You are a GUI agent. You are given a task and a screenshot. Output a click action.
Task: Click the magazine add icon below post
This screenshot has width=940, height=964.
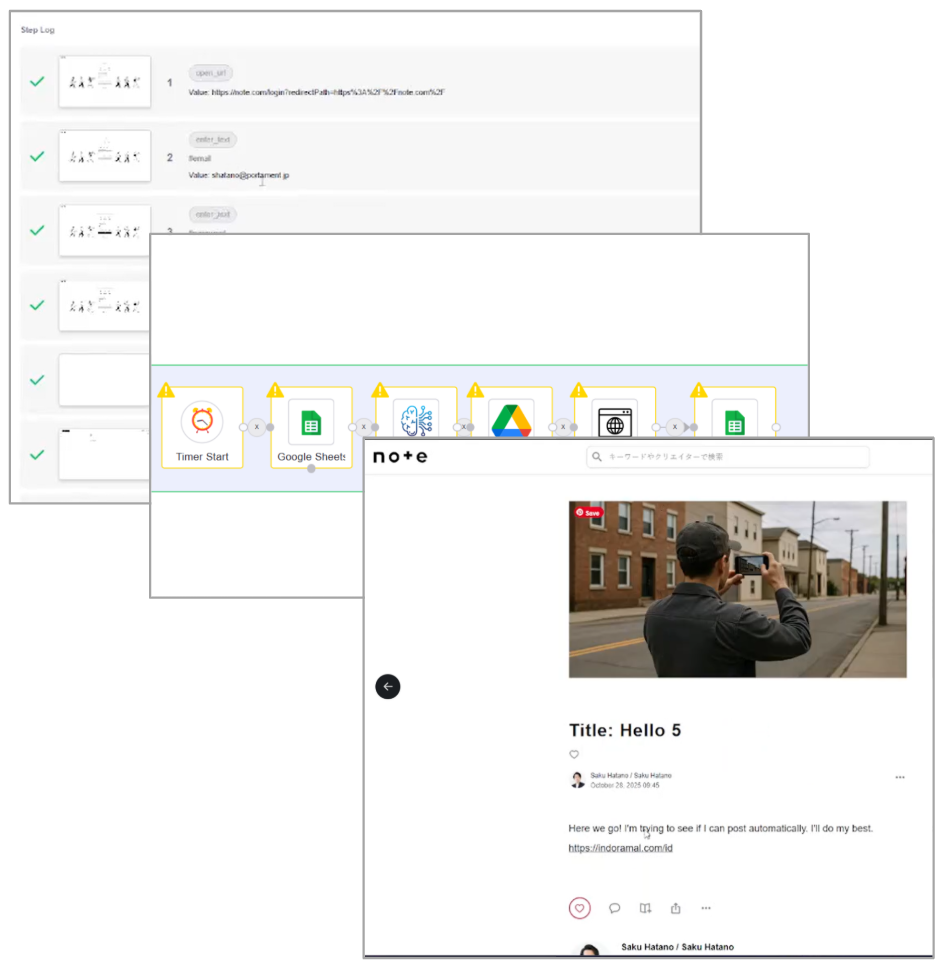[x=645, y=908]
